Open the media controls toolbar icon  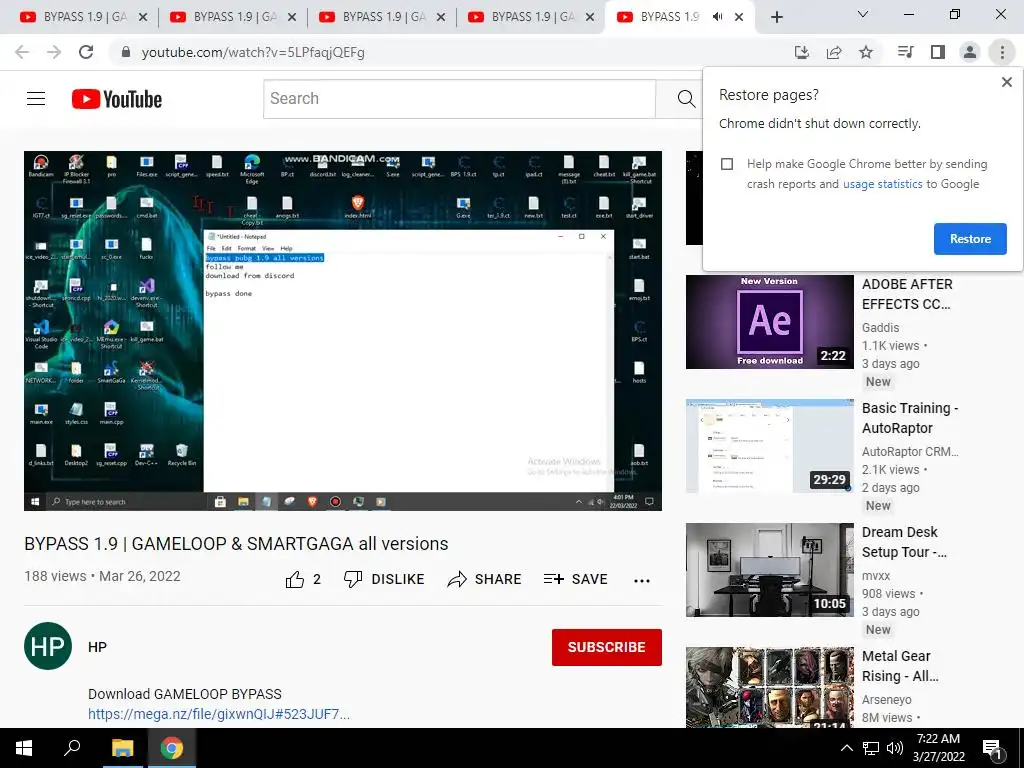point(905,52)
